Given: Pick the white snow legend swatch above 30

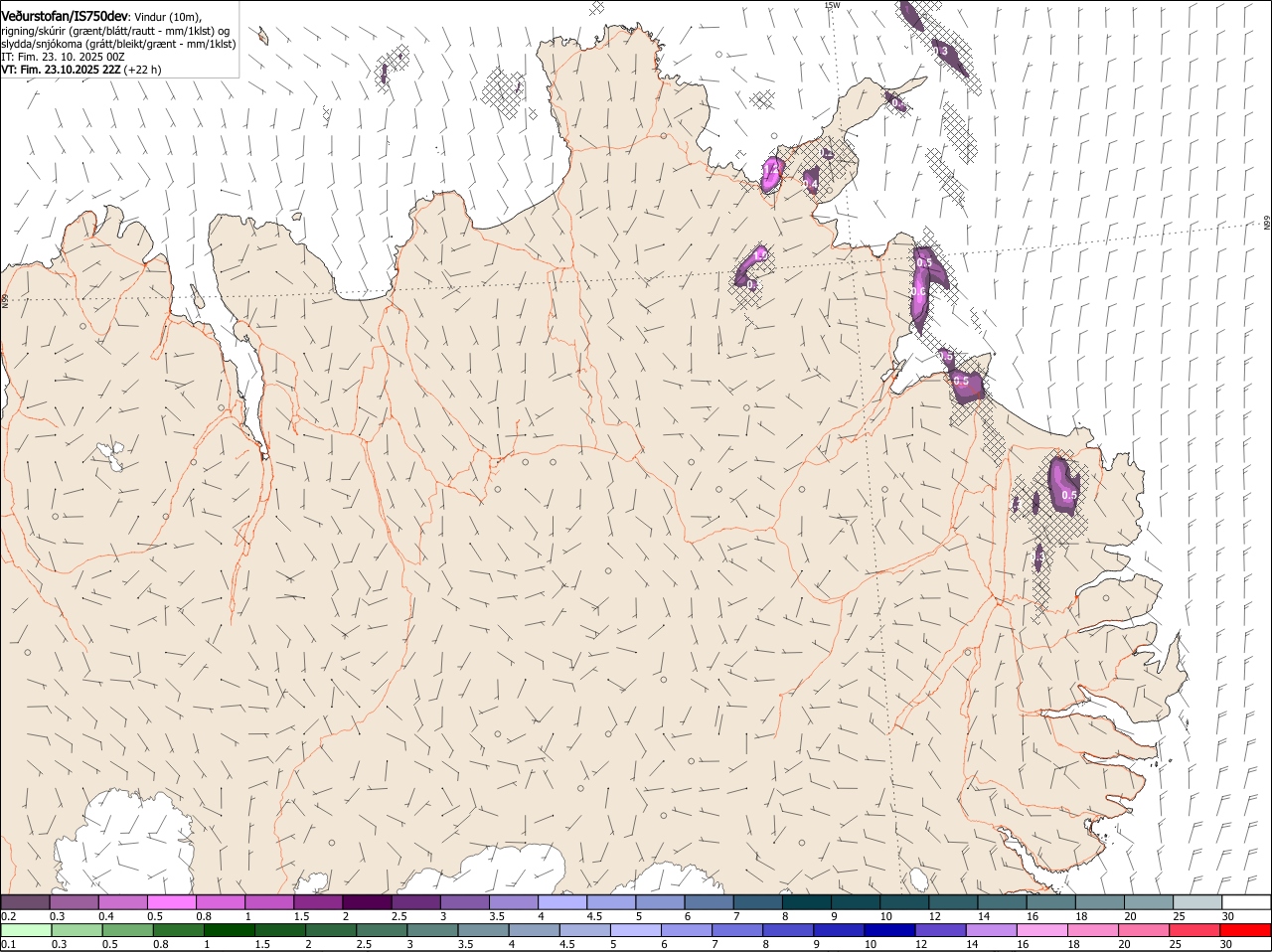Looking at the screenshot, I should pyautogui.click(x=1246, y=901).
